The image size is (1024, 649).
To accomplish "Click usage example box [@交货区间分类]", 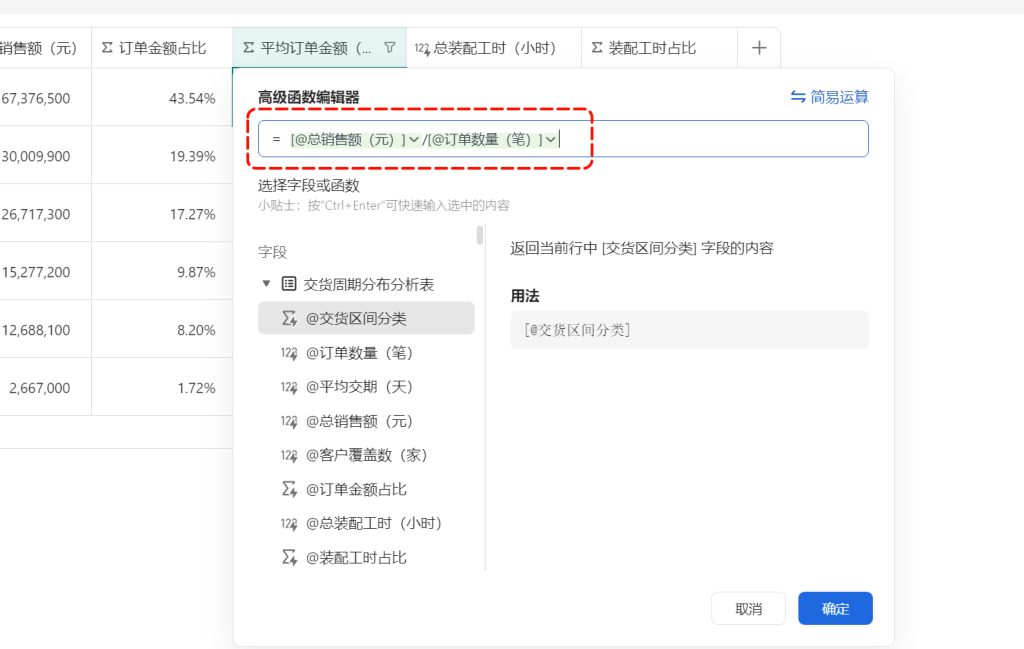I will 689,330.
